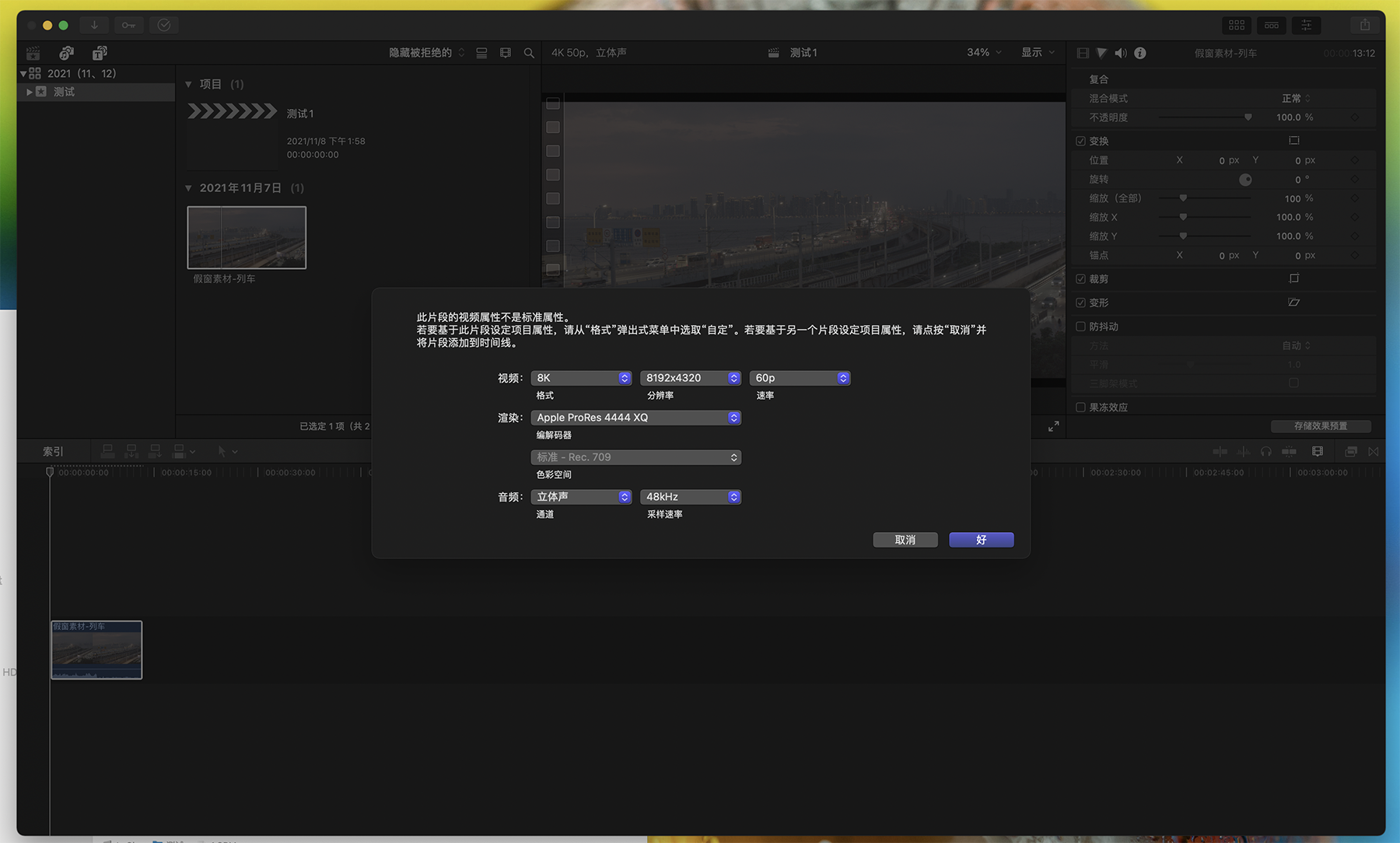
Task: Toggle the 果冻效应 checkbox
Action: (x=1081, y=407)
